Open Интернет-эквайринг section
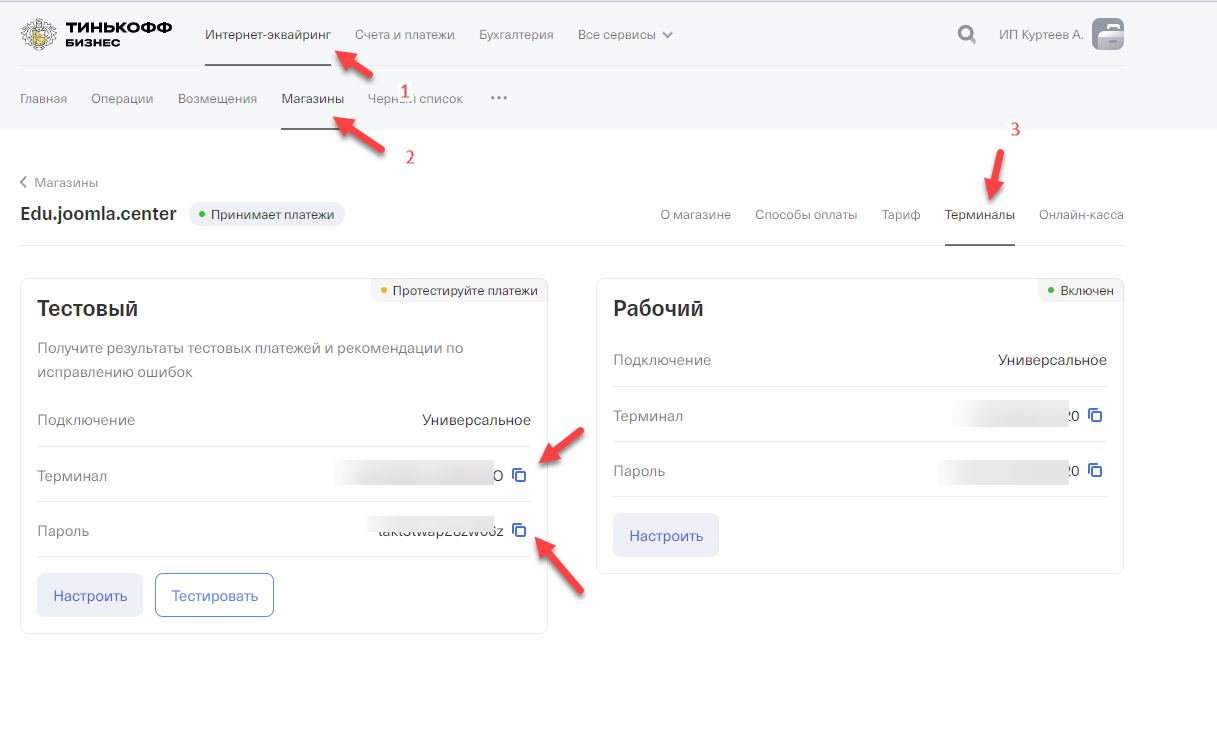This screenshot has width=1217, height=746. click(x=268, y=35)
